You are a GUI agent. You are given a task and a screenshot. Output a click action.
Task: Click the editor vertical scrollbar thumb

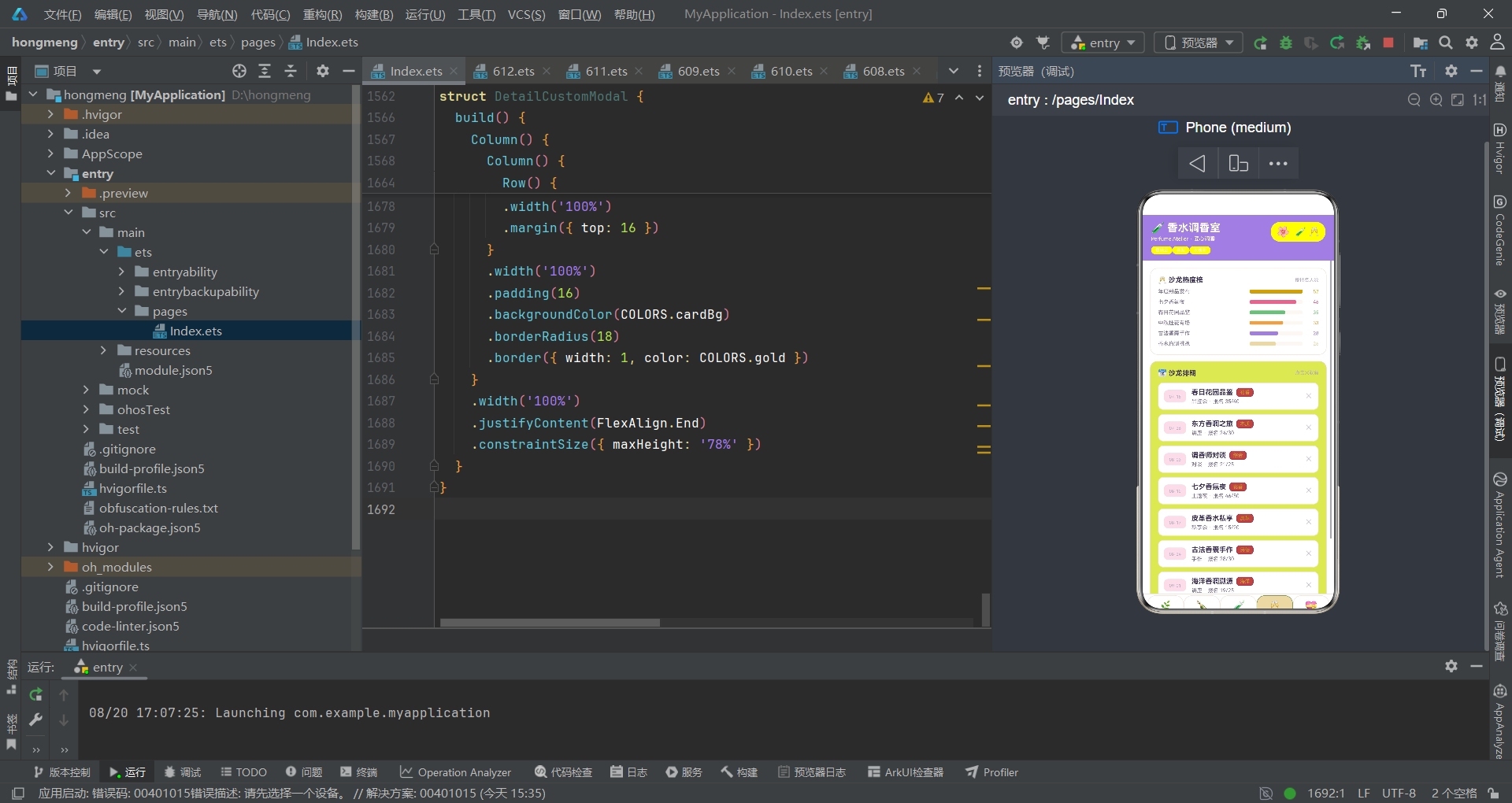(985, 609)
